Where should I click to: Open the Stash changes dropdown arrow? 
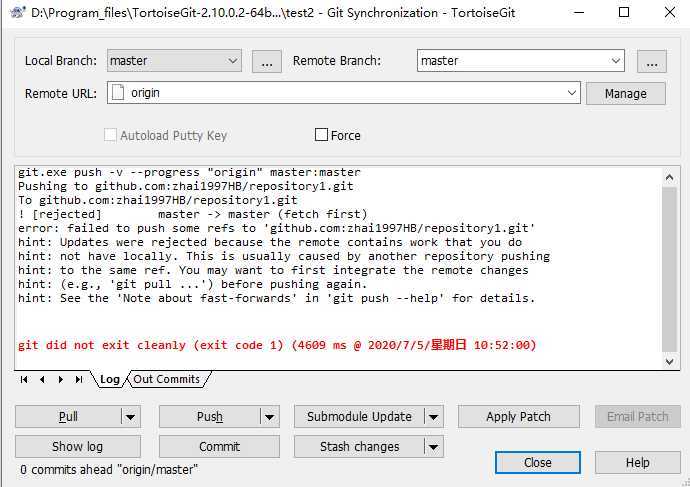[433, 447]
